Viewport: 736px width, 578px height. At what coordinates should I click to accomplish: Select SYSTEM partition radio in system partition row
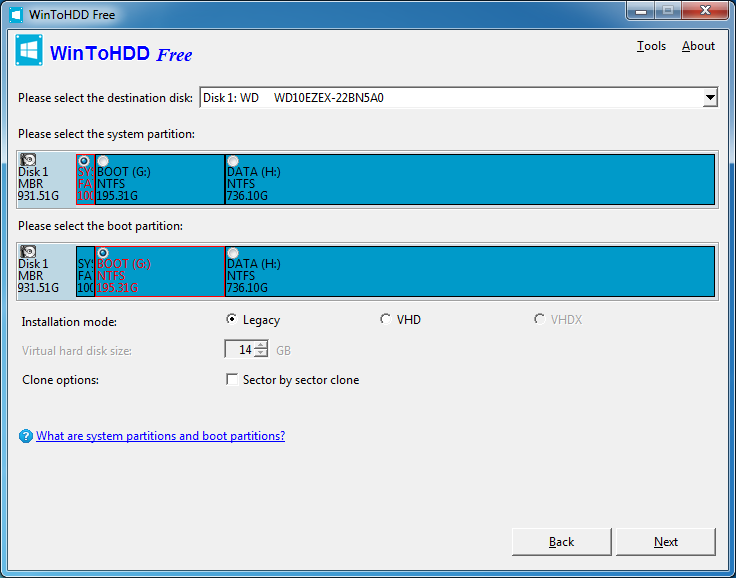(x=84, y=161)
